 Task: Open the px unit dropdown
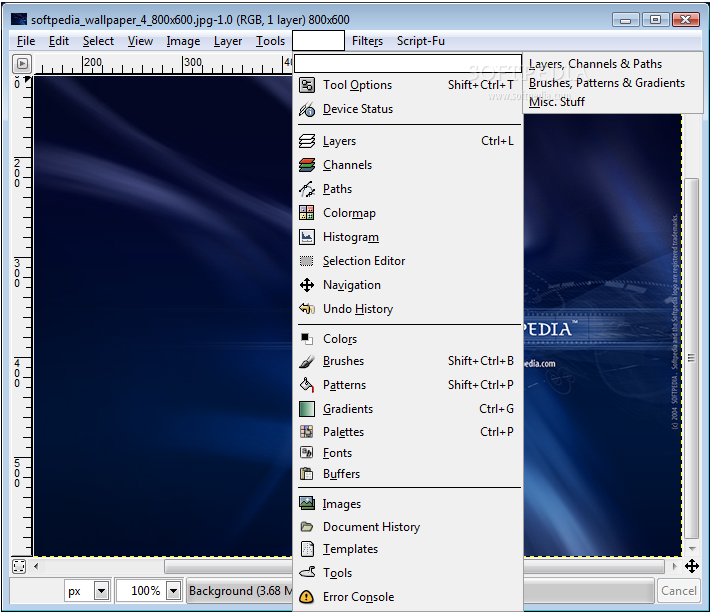pos(101,591)
